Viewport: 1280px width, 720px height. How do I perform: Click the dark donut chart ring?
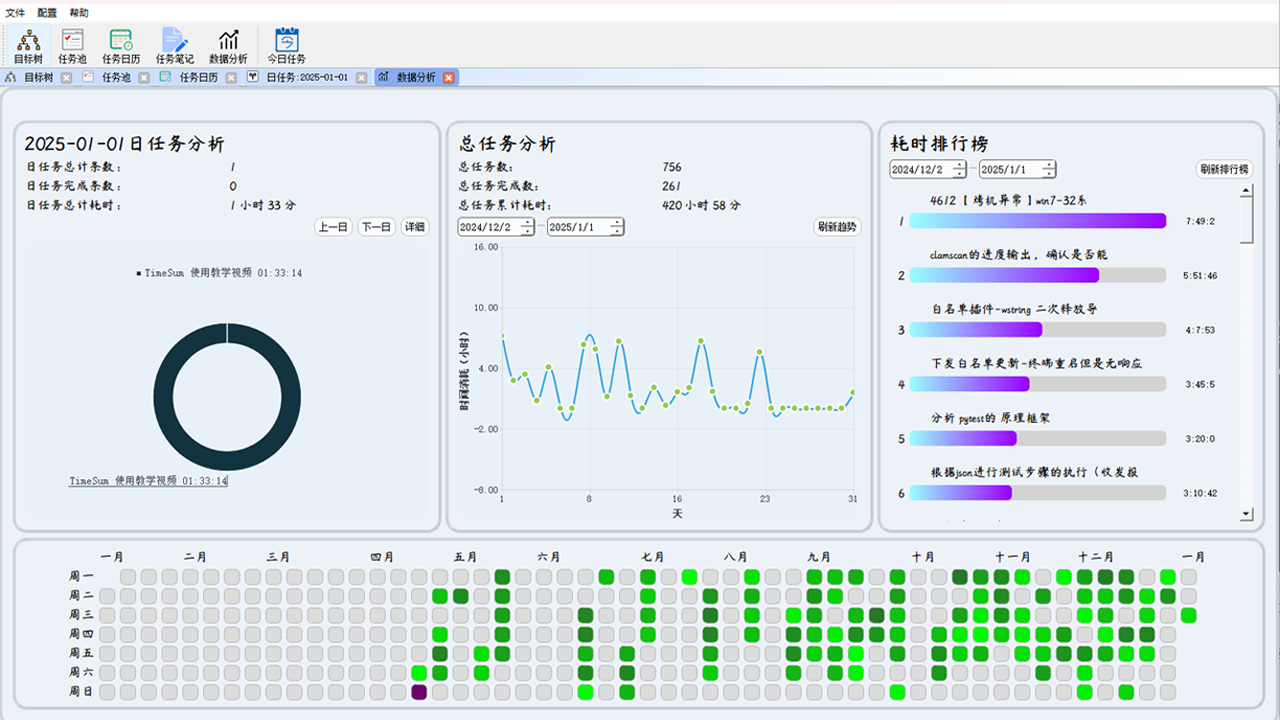pos(165,397)
